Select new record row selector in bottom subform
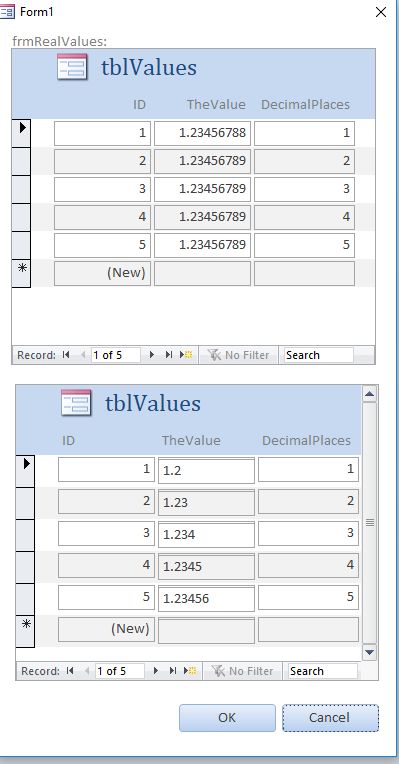Screen dimensions: 399x764 click(x=25, y=631)
